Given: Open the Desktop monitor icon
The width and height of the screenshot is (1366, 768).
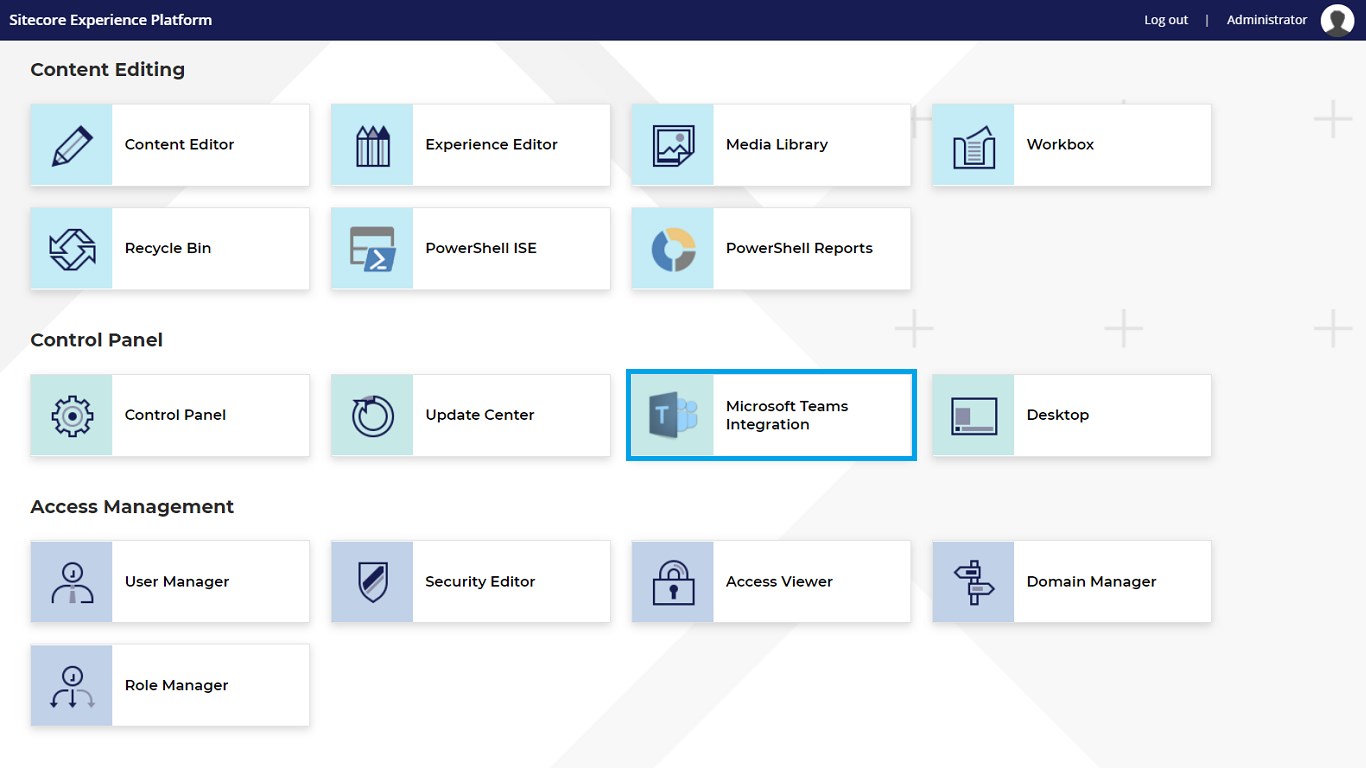Looking at the screenshot, I should tap(974, 416).
